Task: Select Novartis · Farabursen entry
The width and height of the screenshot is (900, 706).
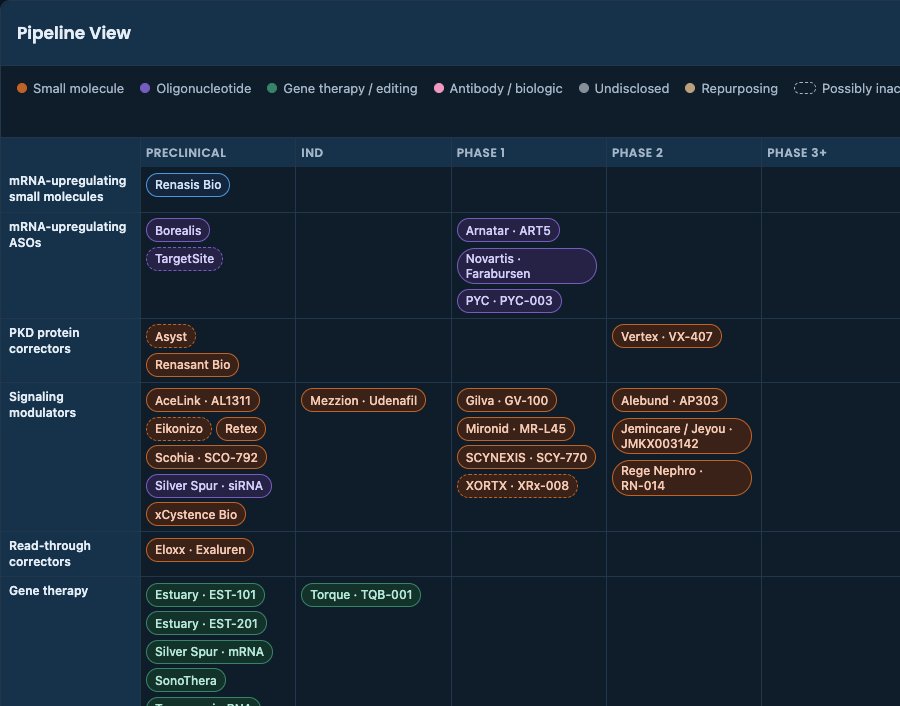Action: pos(526,266)
